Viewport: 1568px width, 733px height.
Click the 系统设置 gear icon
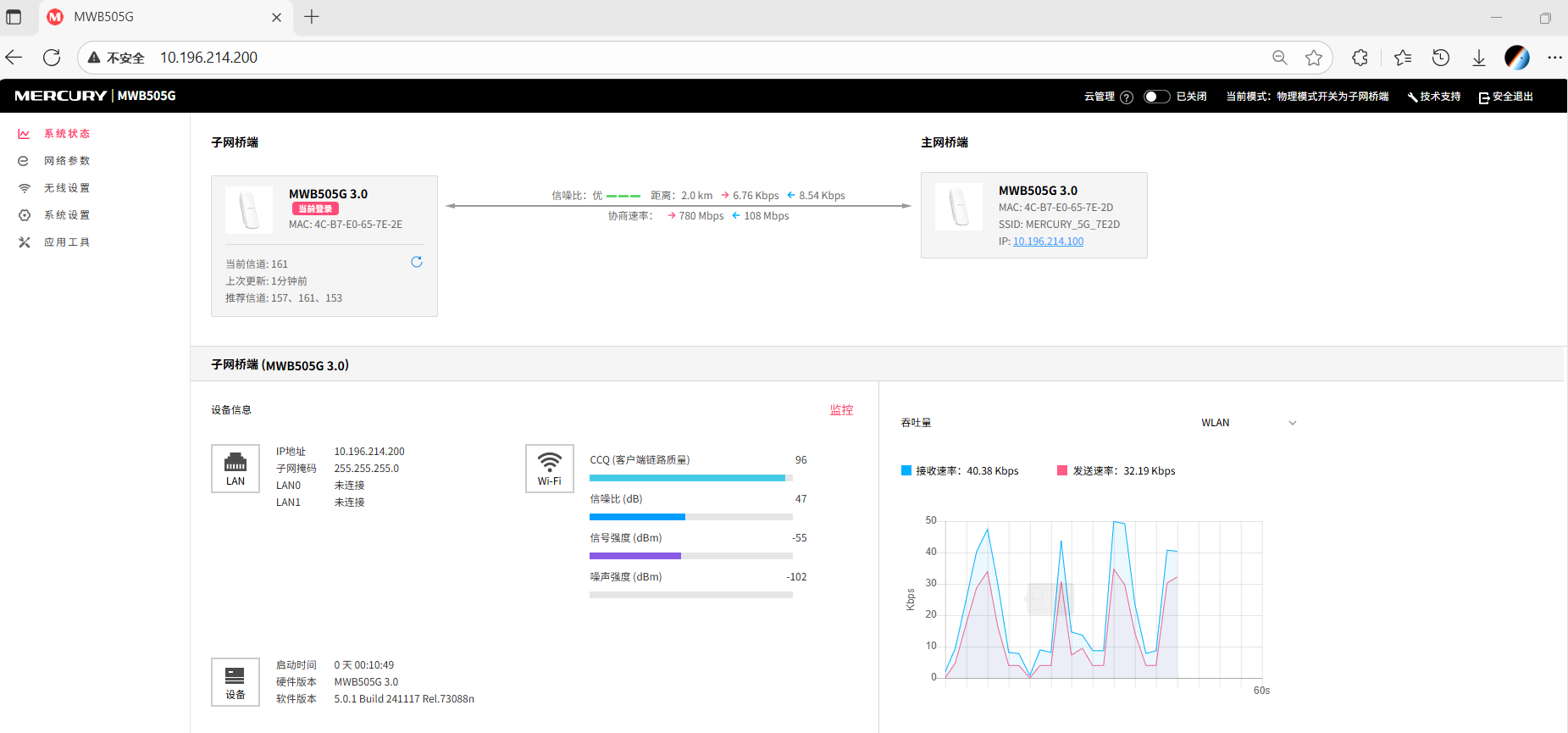tap(24, 215)
